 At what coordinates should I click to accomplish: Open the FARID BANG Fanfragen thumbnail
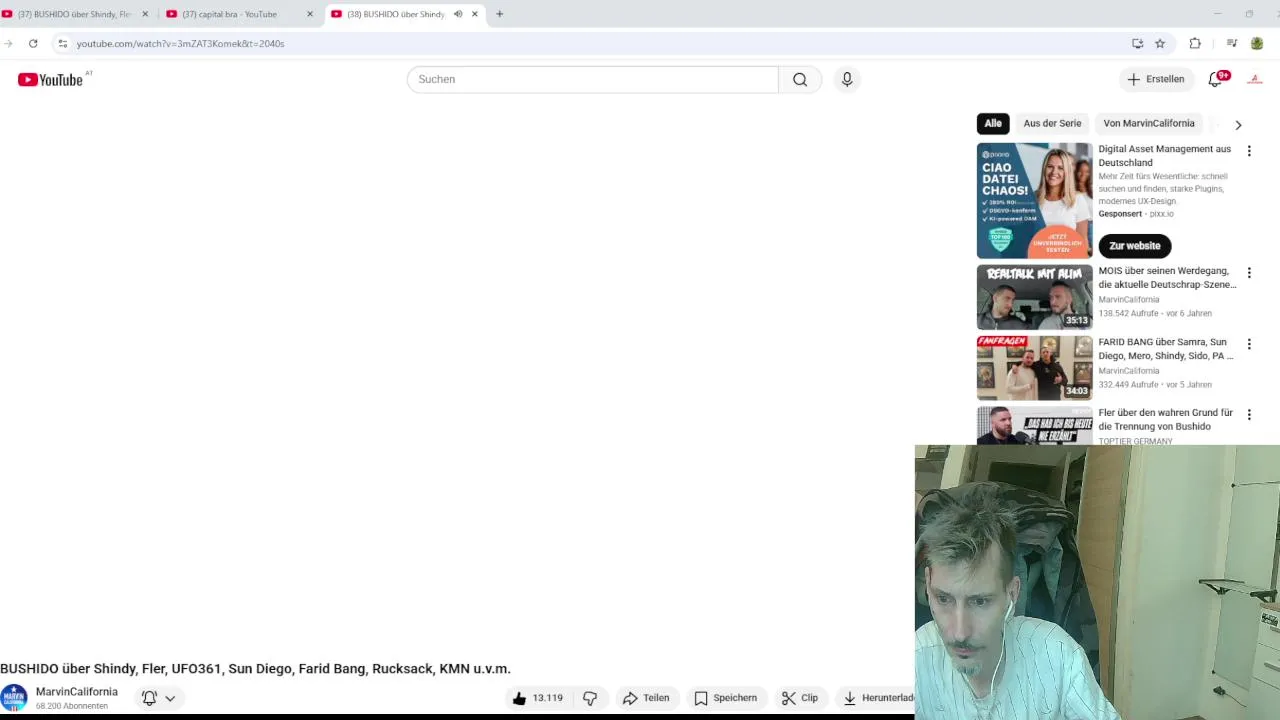coord(1035,368)
